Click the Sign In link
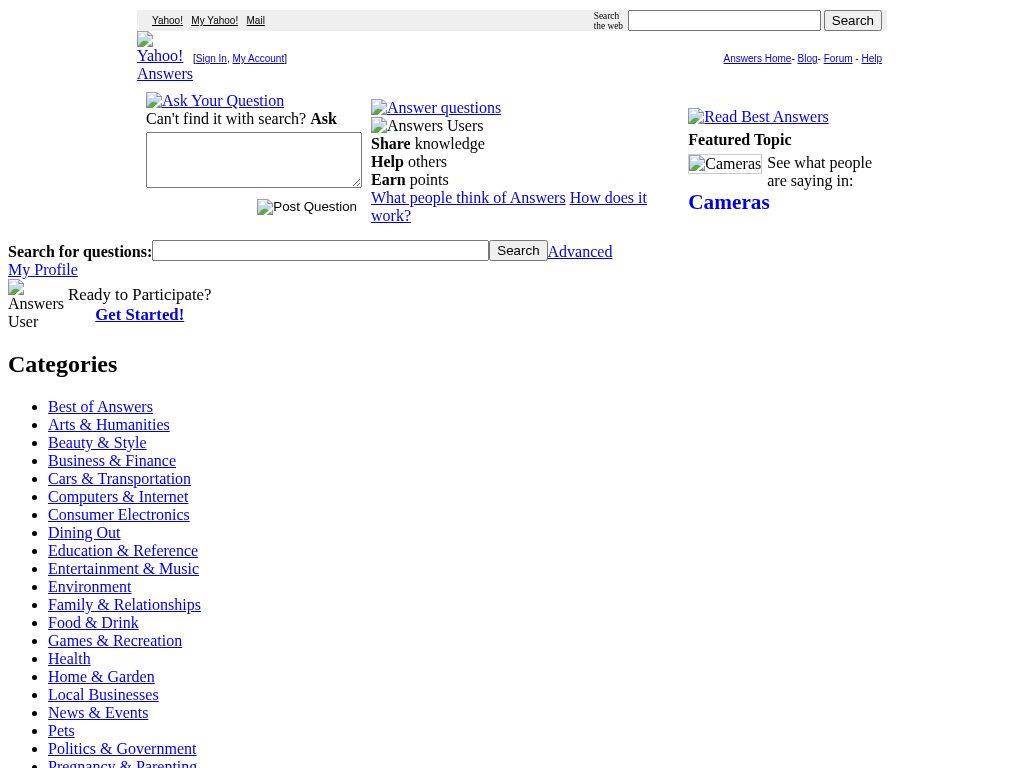1024x768 pixels. [211, 58]
